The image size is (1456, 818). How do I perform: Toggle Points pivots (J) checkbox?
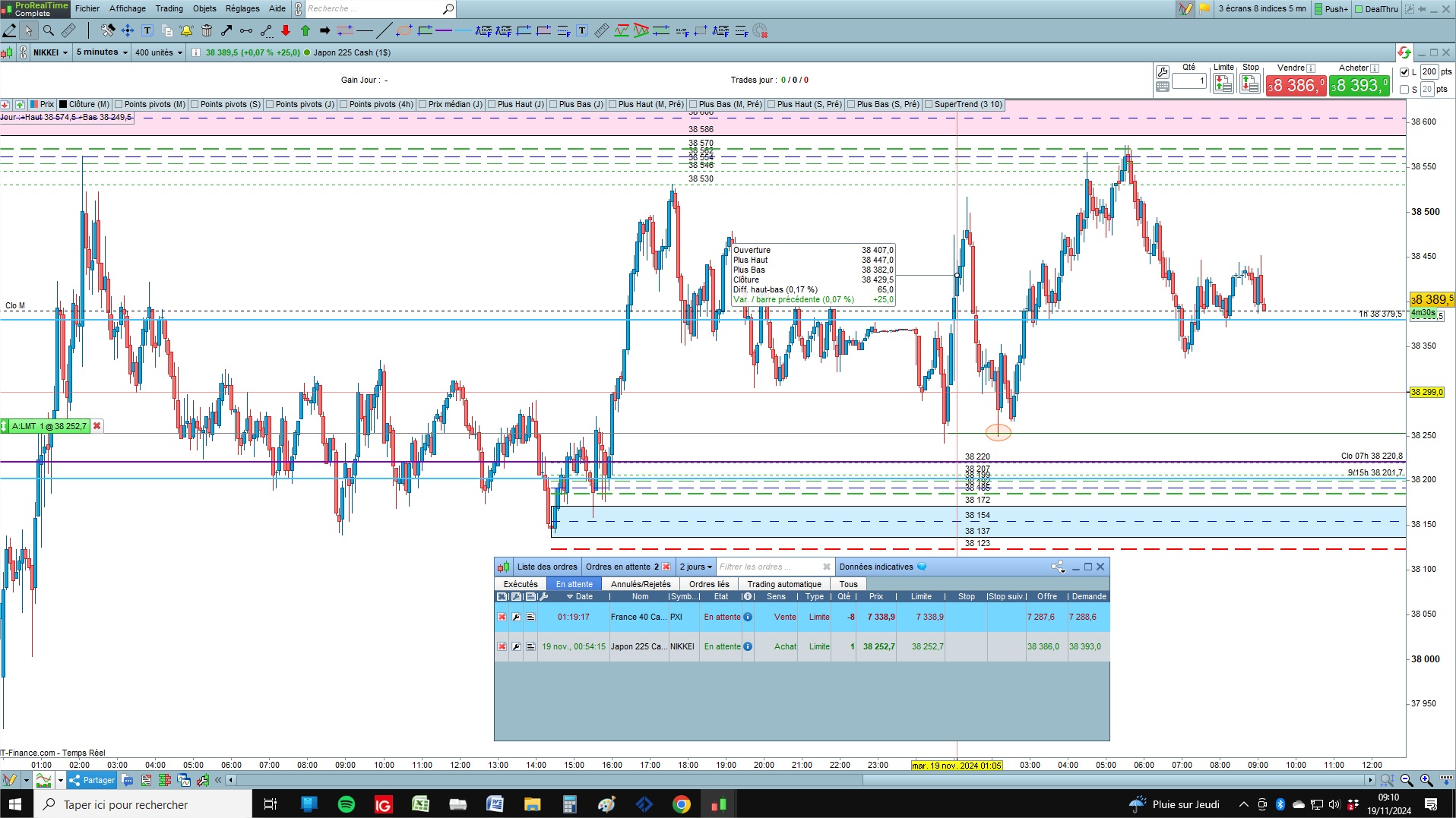[270, 105]
